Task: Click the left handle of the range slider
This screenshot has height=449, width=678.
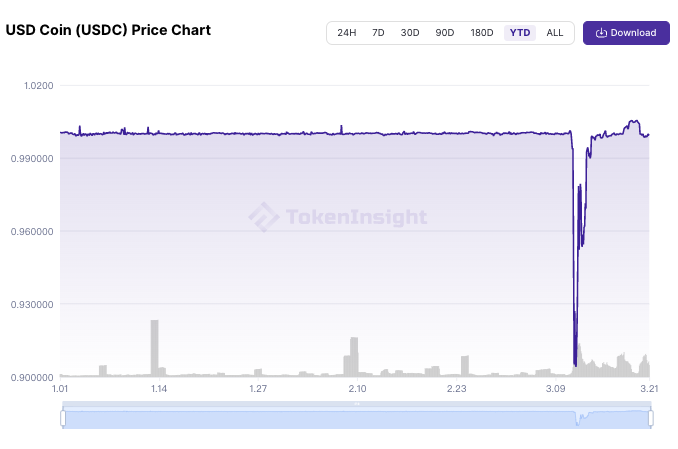Action: [x=62, y=417]
